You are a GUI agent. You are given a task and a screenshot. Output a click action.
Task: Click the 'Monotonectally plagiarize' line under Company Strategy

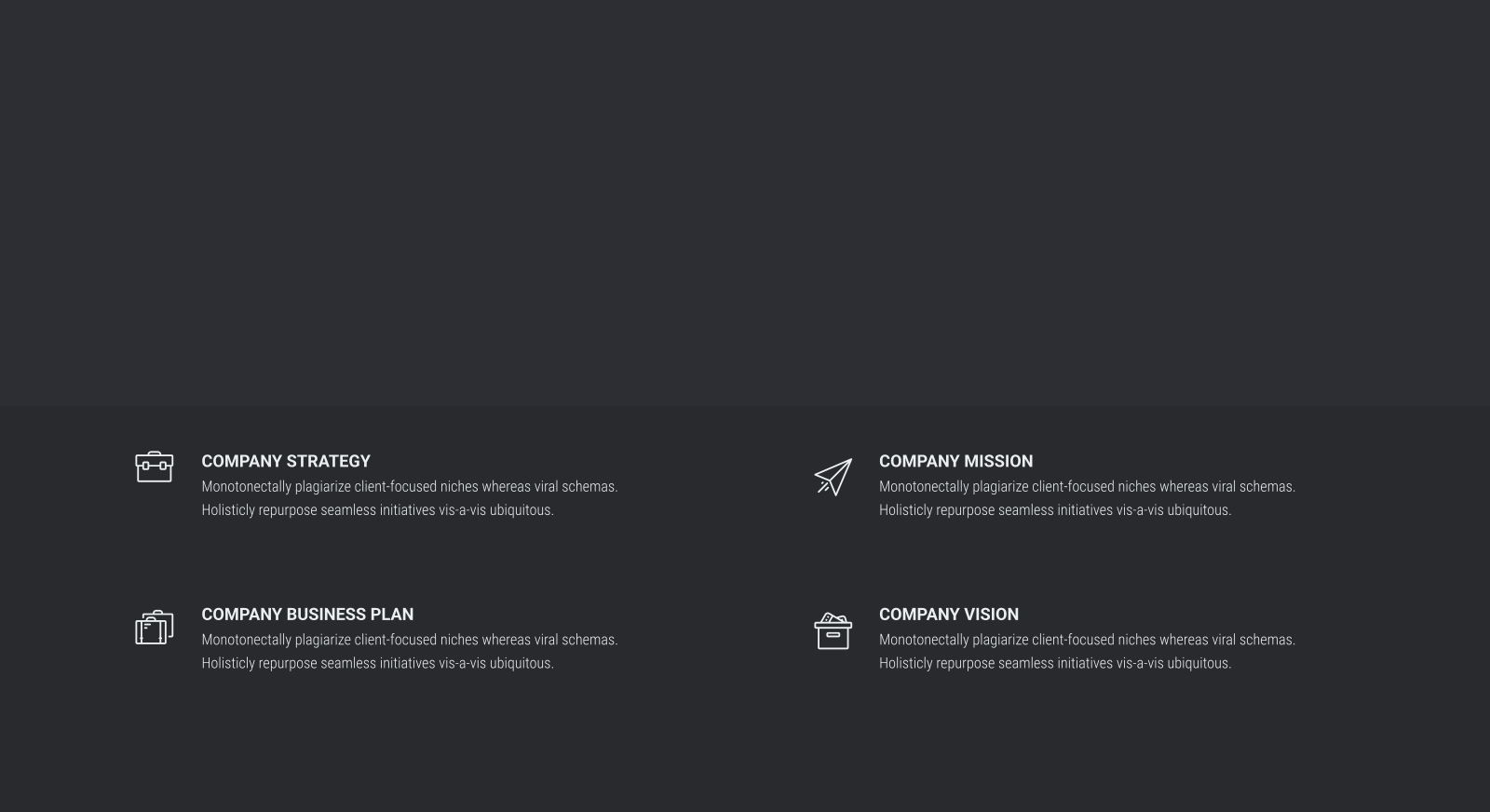410,487
